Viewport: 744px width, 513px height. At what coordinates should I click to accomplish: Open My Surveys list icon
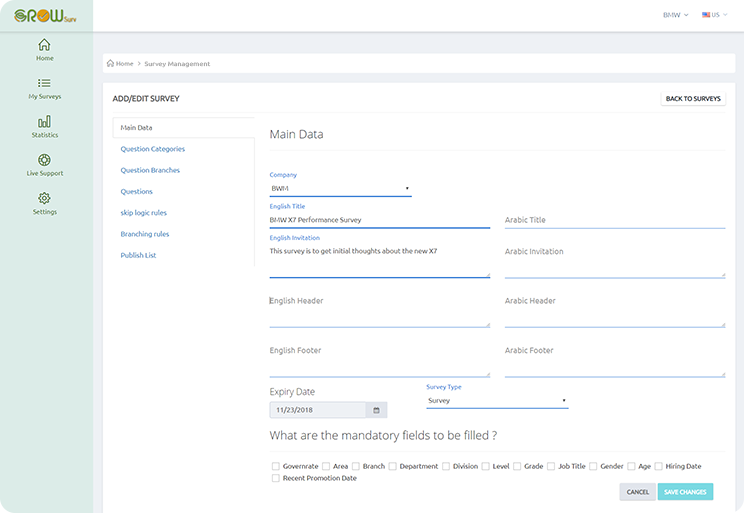44,84
